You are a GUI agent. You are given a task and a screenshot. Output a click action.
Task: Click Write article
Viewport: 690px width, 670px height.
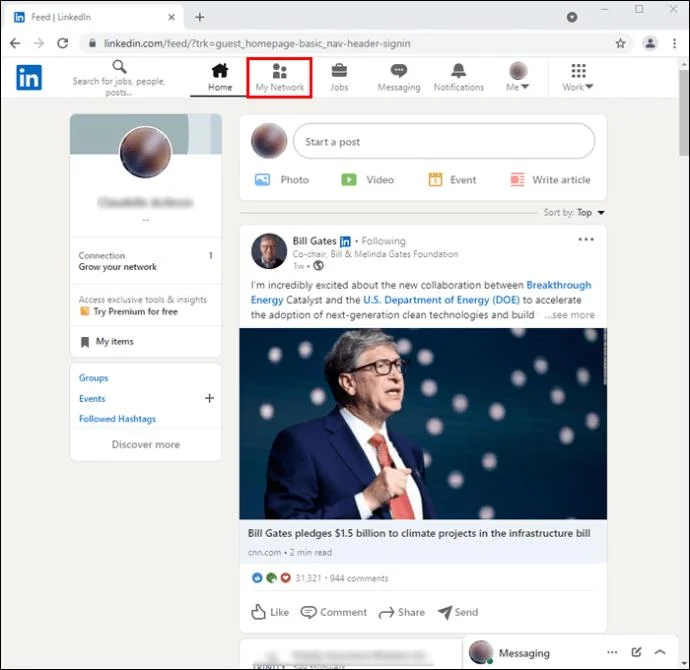tap(550, 179)
